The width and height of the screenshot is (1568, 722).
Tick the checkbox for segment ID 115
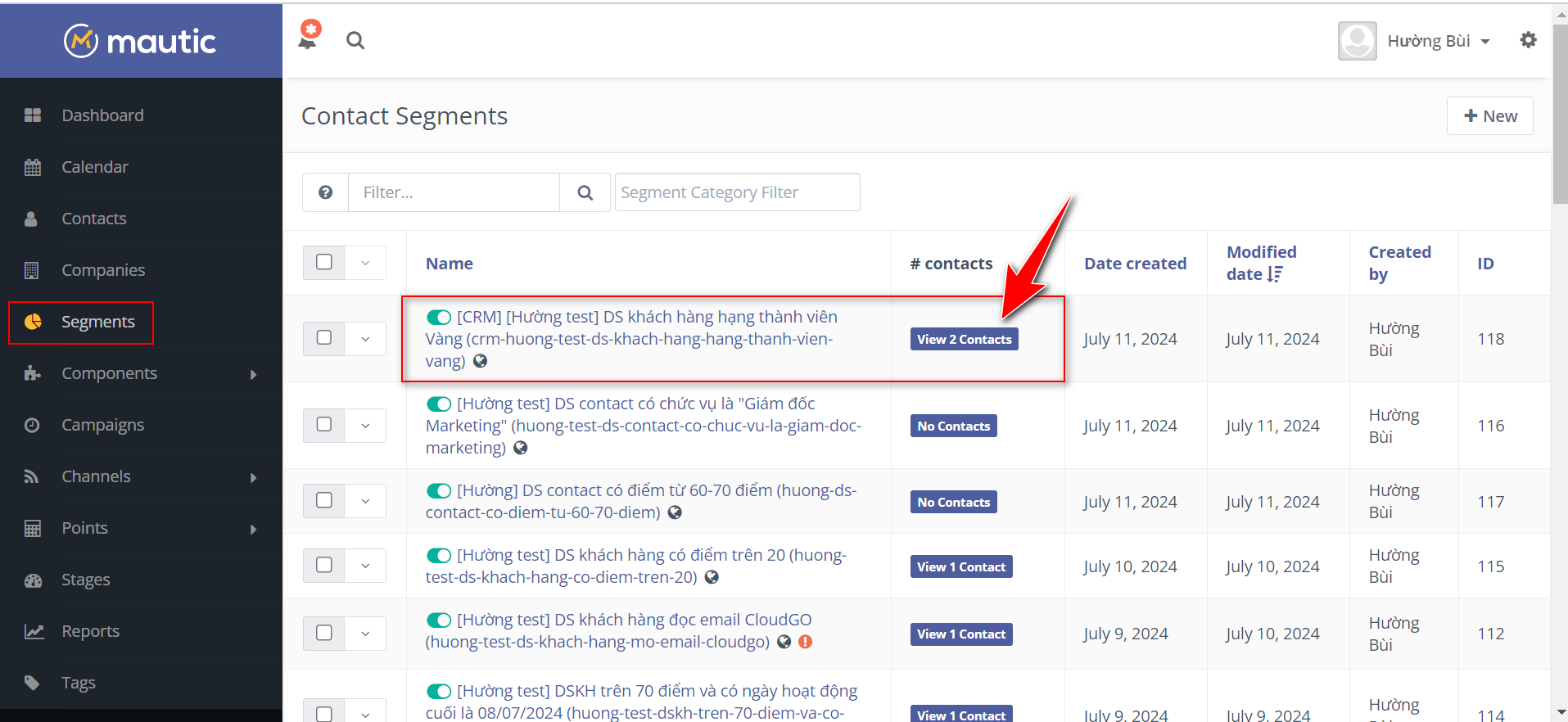coord(324,566)
